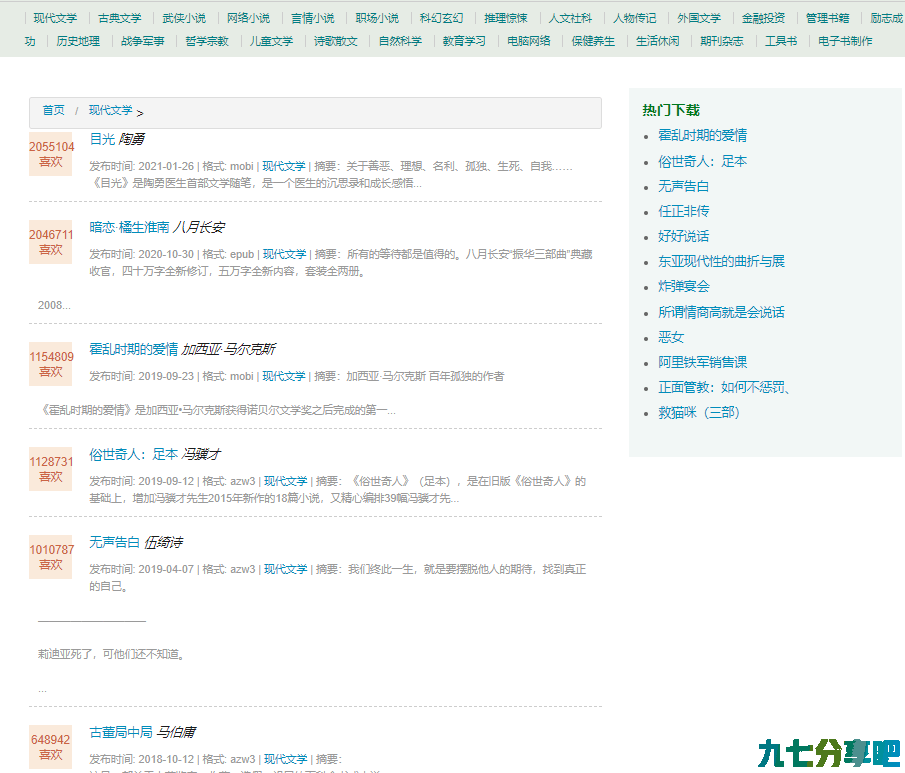Go to 武侠小说 category
The height and width of the screenshot is (773, 905).
(184, 18)
